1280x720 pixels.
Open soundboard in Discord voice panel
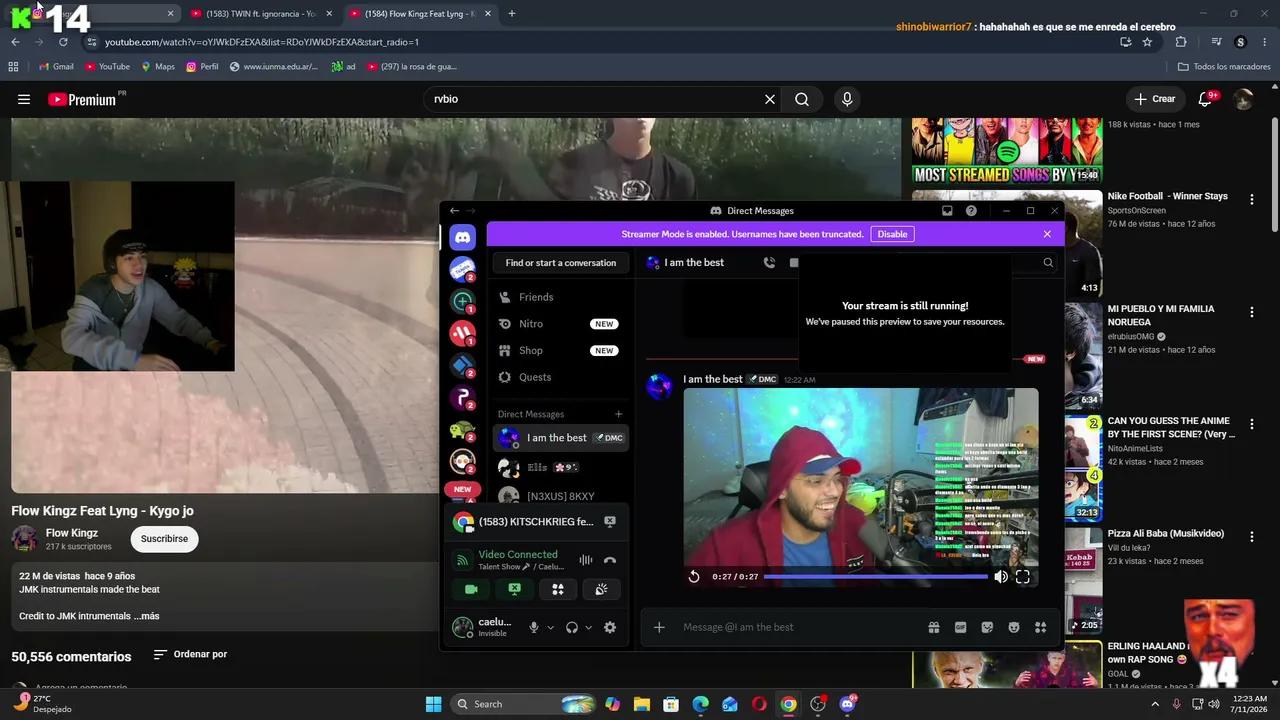(601, 590)
